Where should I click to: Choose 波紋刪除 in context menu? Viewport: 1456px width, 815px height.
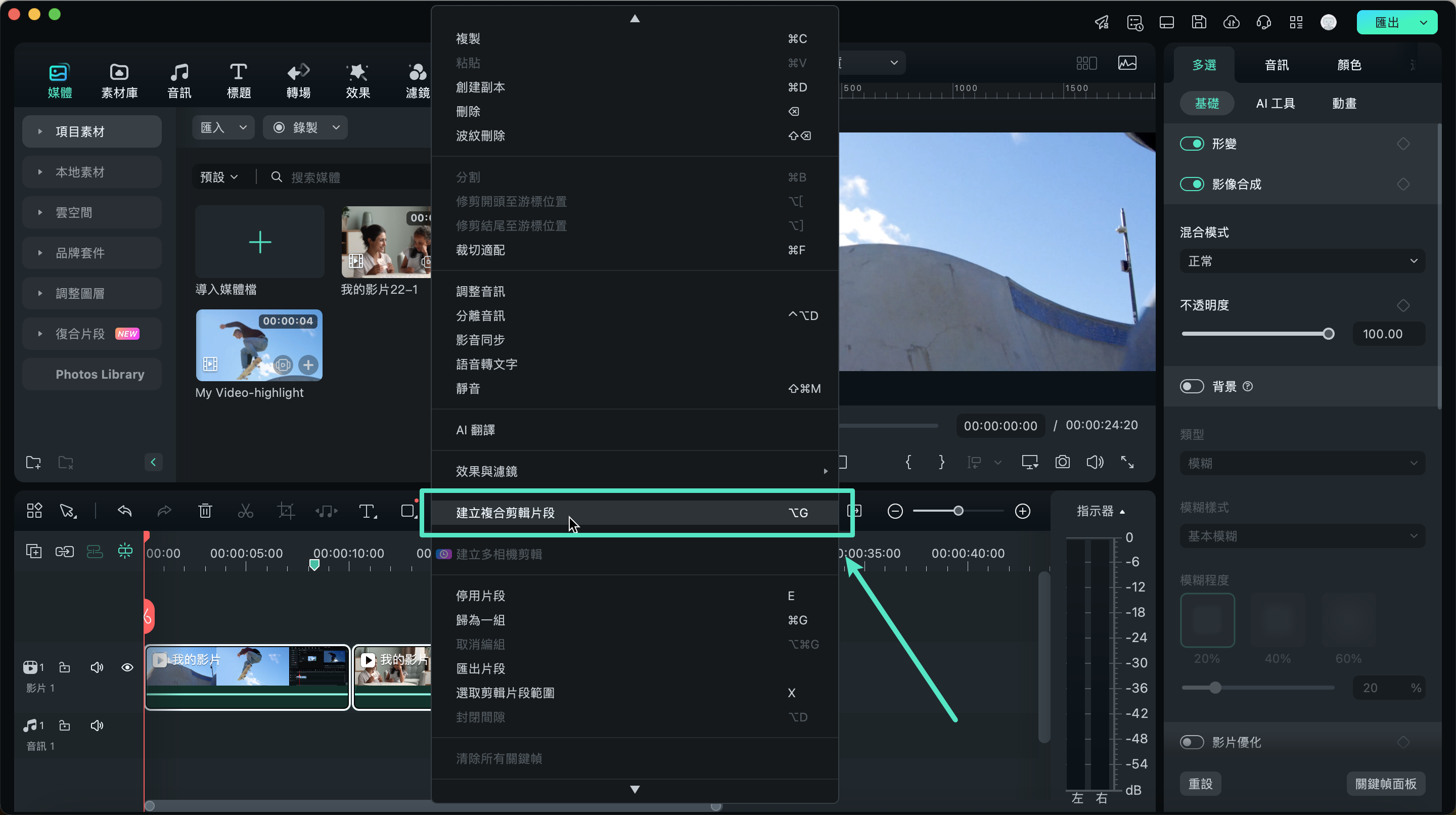[x=634, y=135]
